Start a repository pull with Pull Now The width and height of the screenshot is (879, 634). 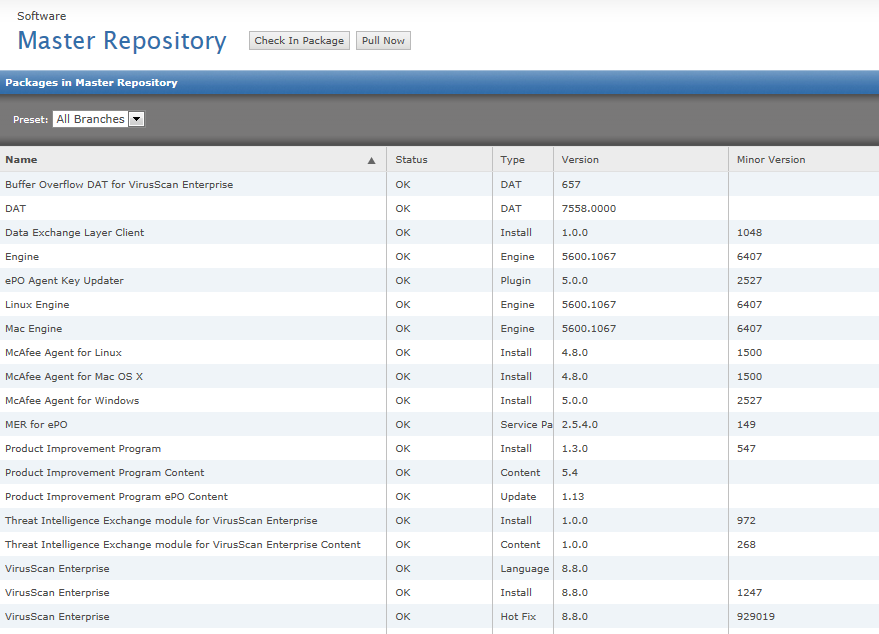(383, 40)
